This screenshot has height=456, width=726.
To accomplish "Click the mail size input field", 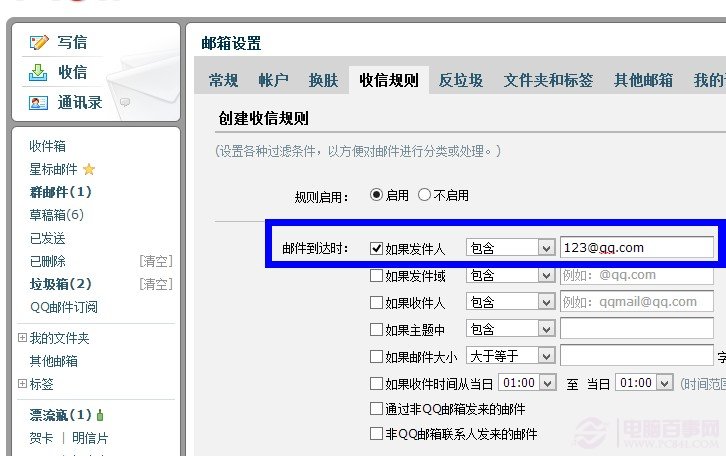I will (637, 356).
